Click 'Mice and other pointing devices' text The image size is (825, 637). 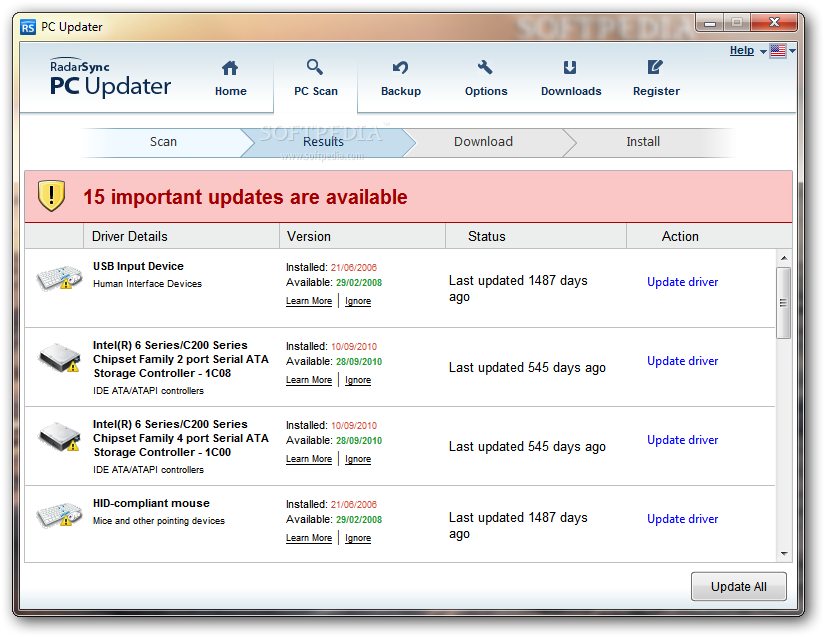(x=159, y=521)
